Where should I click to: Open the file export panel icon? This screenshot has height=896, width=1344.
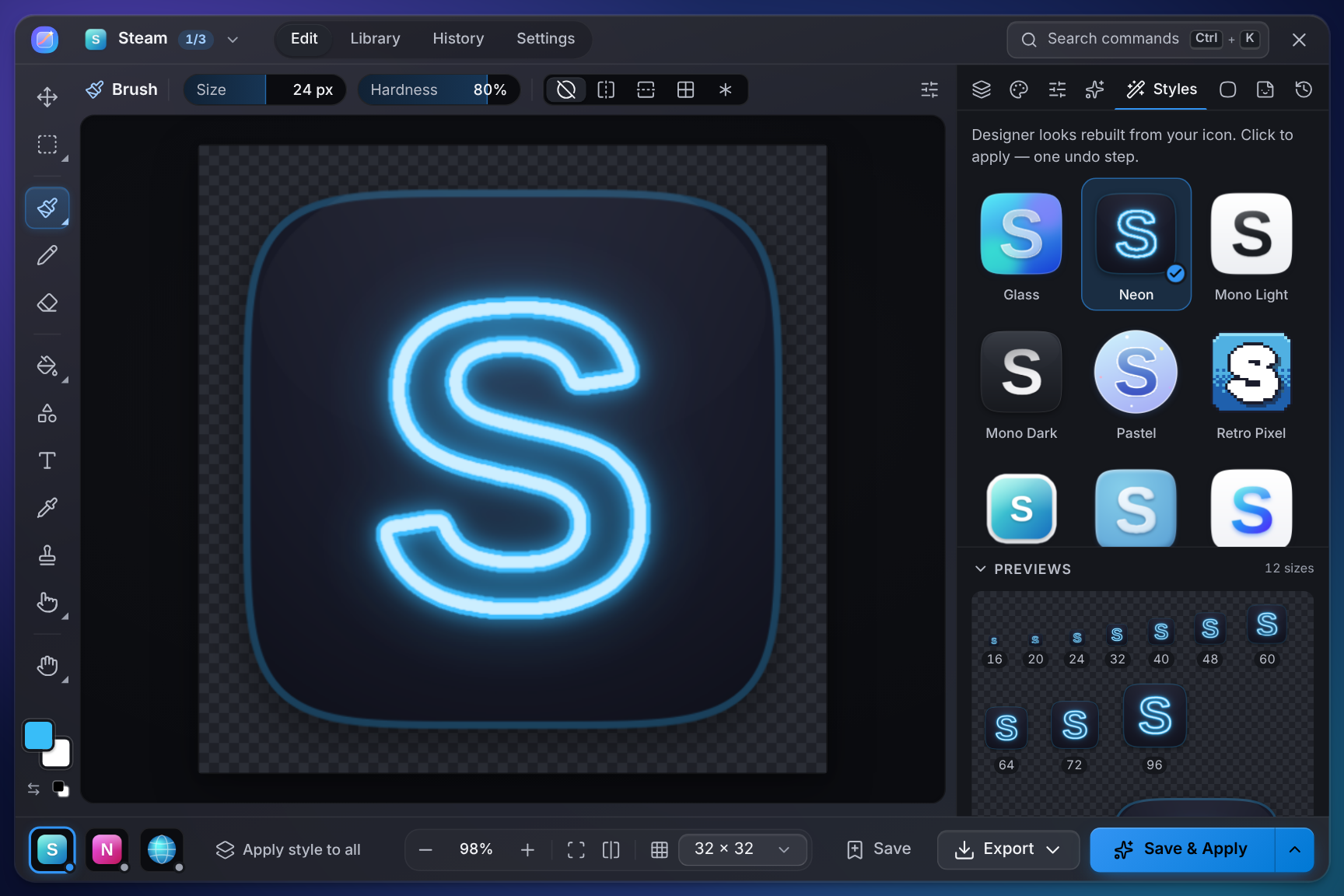pos(1265,89)
